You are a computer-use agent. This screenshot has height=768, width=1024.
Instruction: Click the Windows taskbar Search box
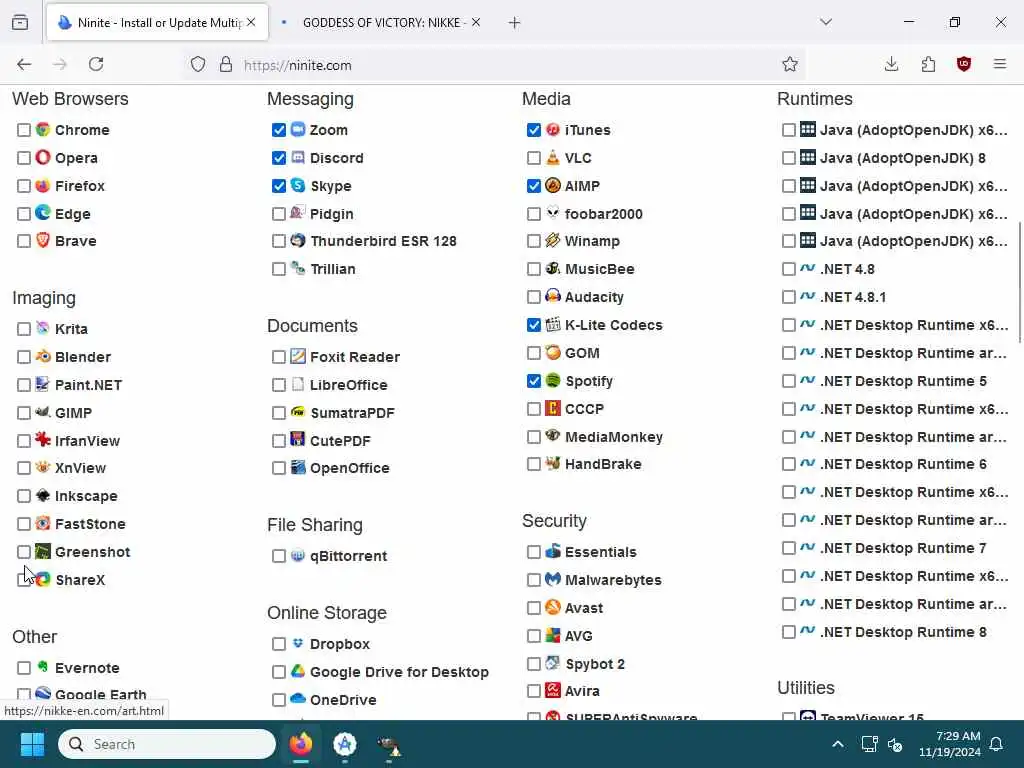pos(167,744)
